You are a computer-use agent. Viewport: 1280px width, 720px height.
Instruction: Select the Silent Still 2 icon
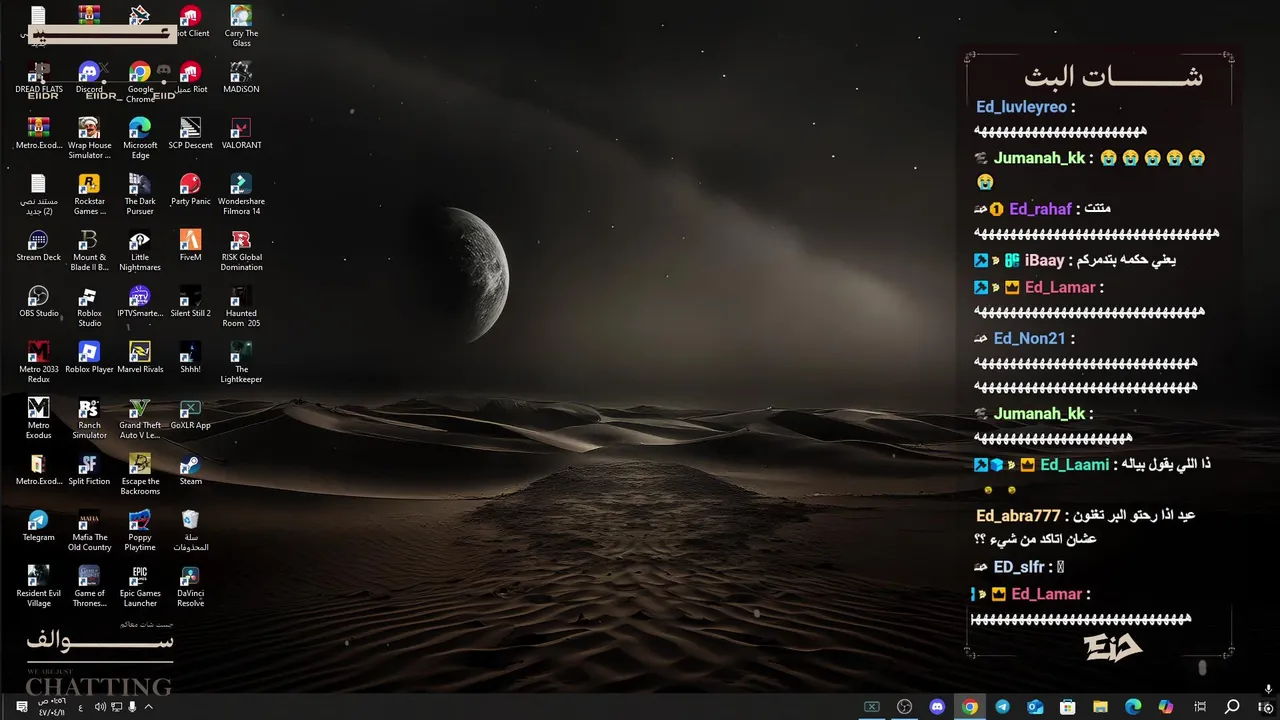point(190,302)
